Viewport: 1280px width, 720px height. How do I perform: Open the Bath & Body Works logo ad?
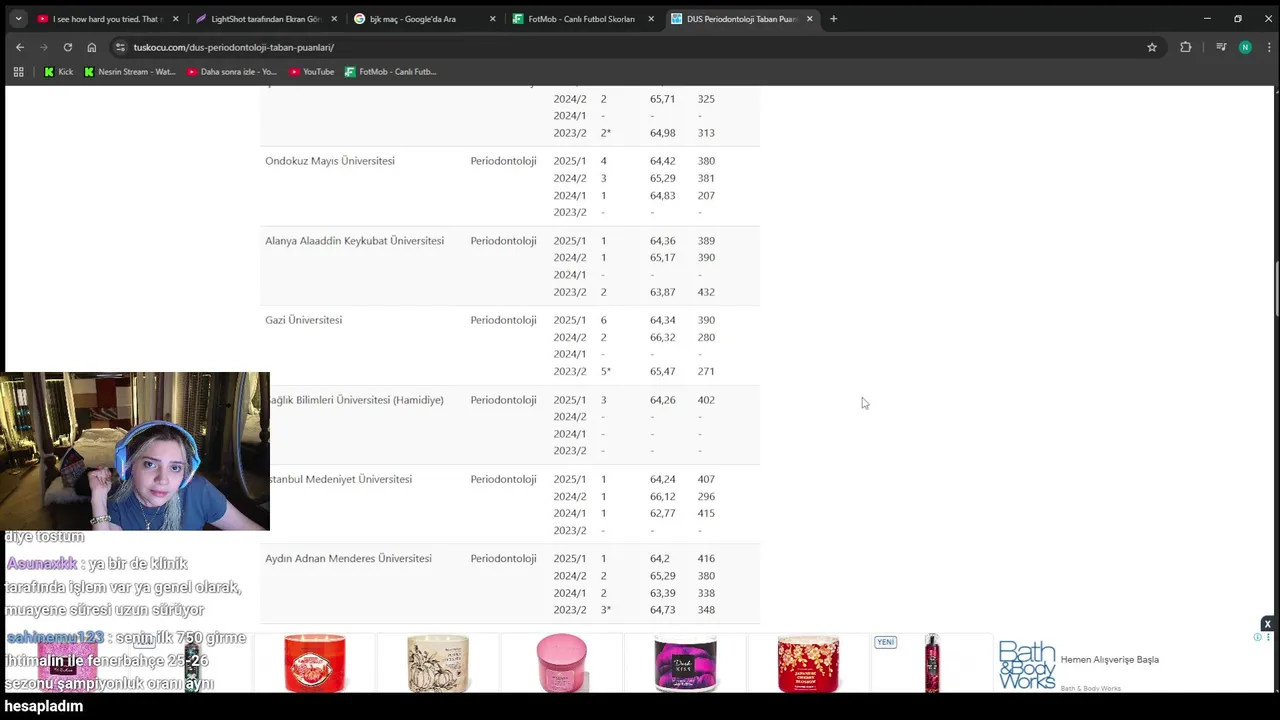[1027, 665]
